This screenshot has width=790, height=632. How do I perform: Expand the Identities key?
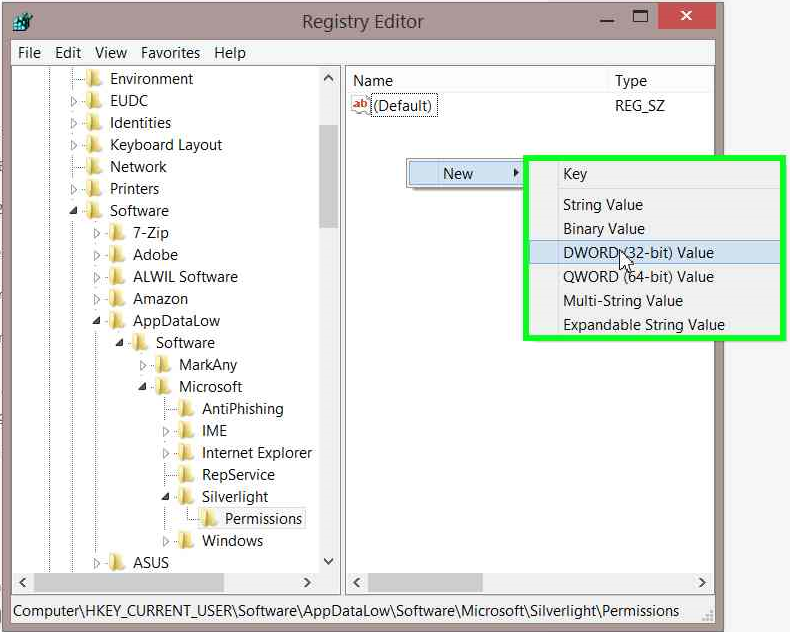[74, 123]
